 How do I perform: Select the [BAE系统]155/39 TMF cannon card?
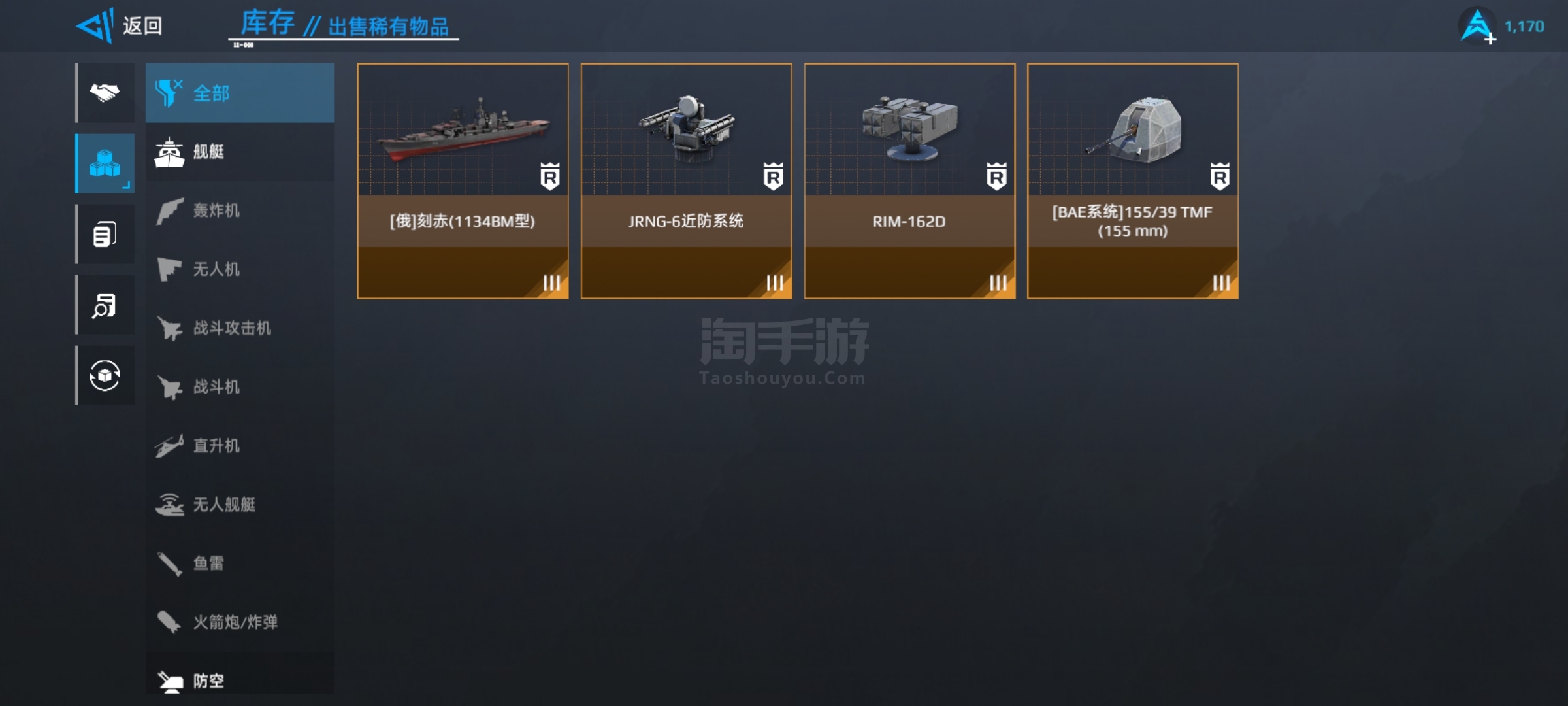point(1132,181)
